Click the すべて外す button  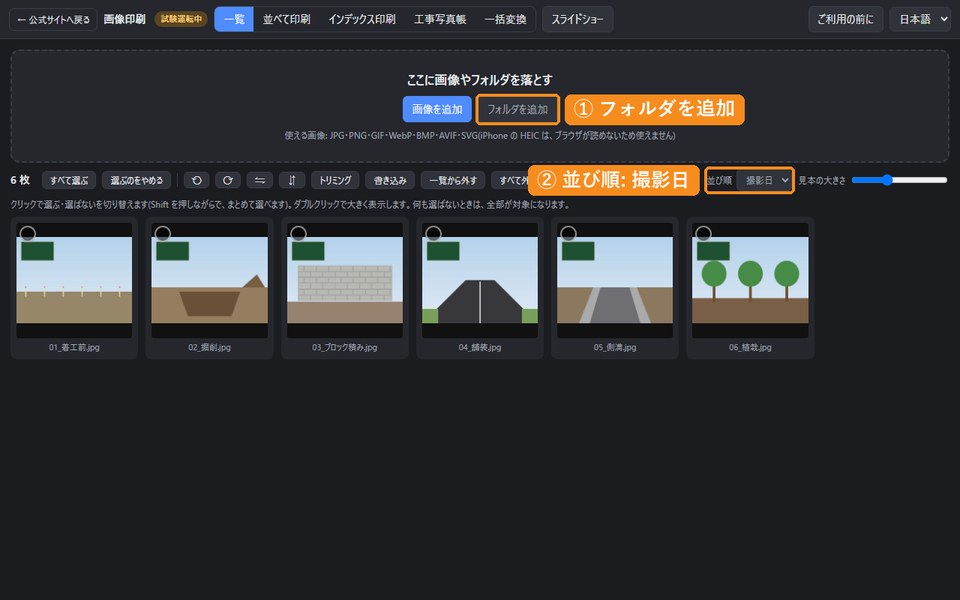[511, 180]
